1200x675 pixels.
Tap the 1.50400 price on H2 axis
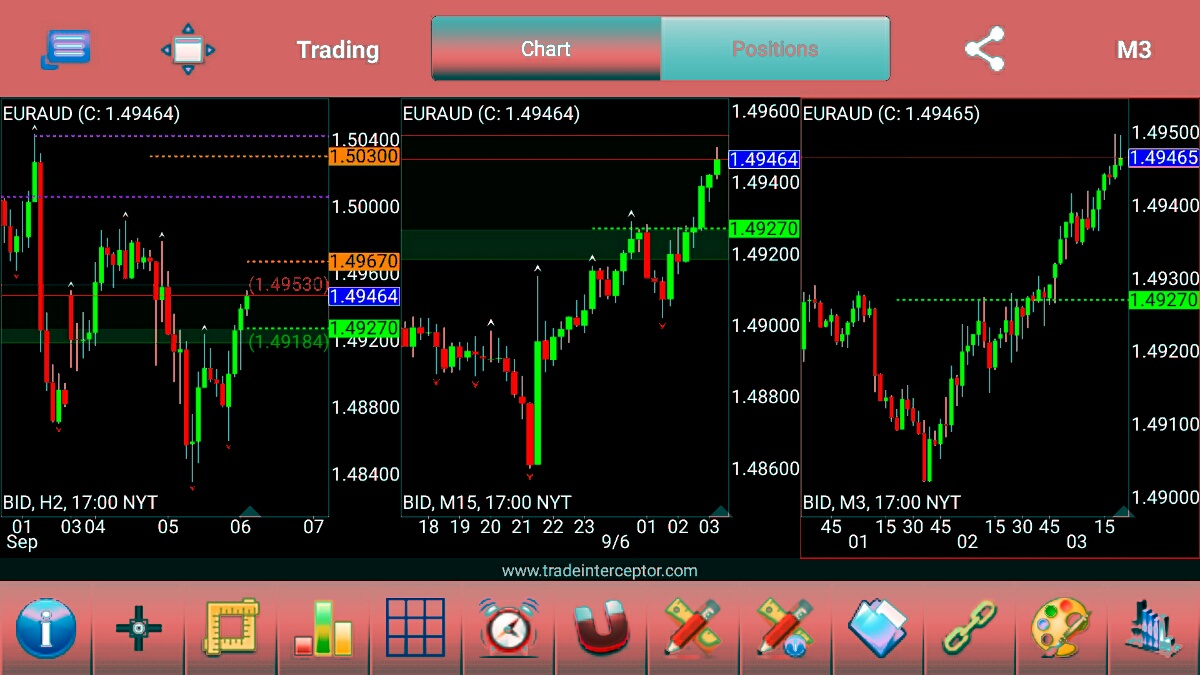(x=366, y=139)
